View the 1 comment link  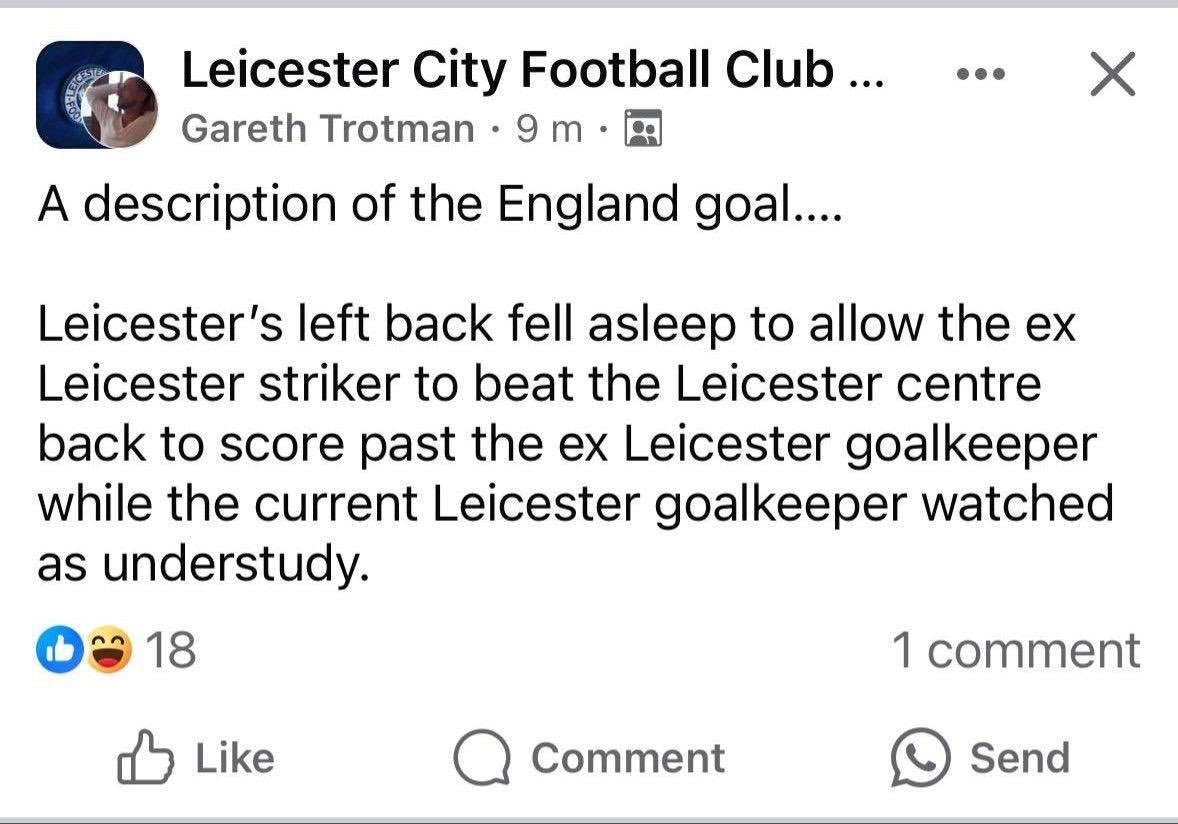1016,650
